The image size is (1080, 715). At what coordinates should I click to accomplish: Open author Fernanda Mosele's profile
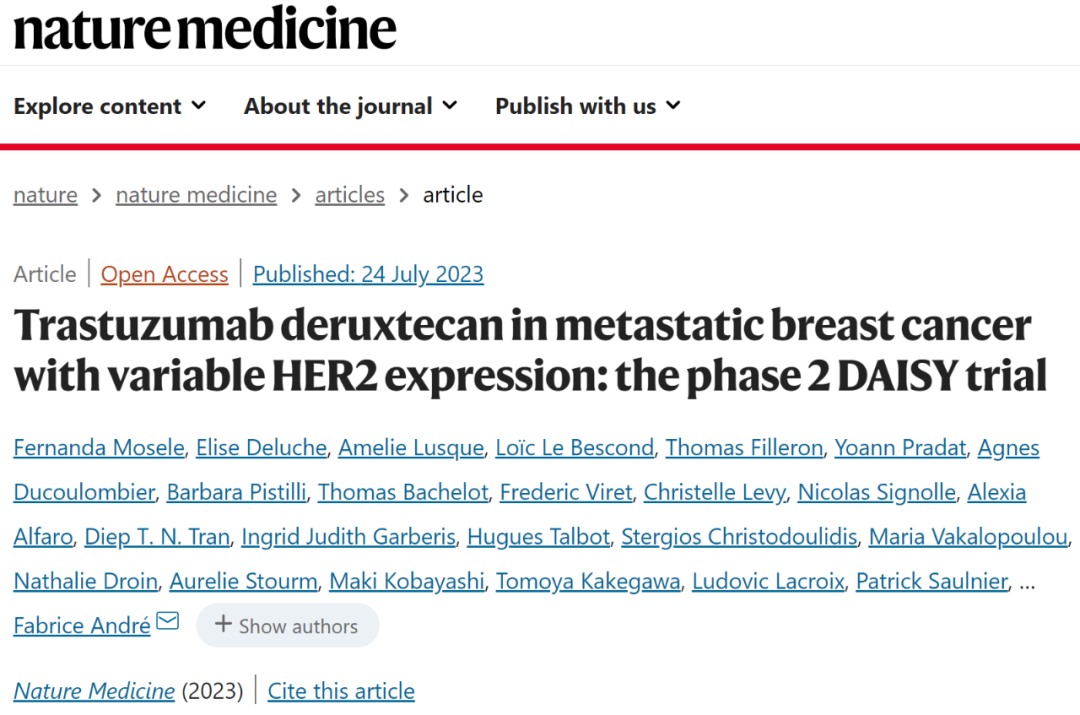(x=99, y=448)
